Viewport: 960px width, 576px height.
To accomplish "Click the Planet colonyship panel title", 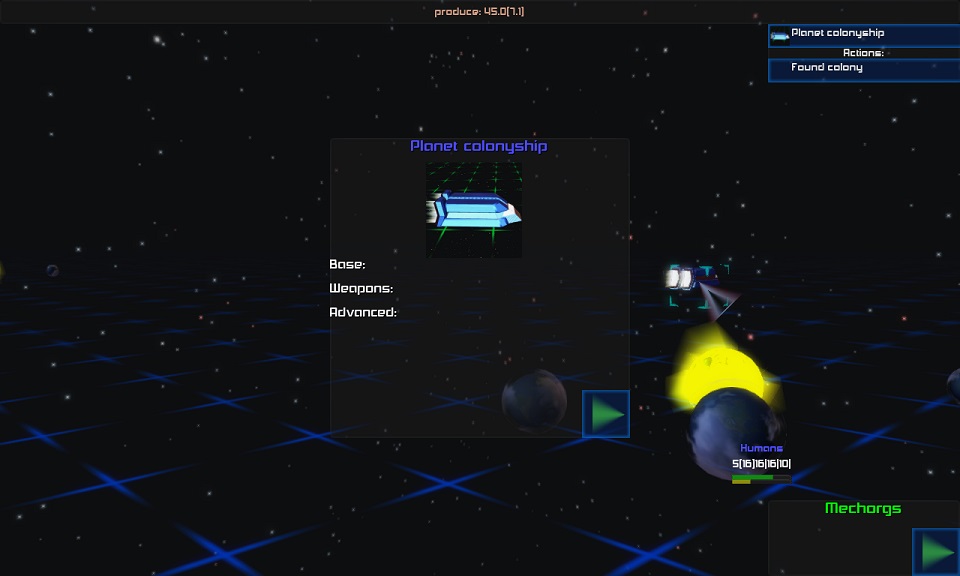I will pyautogui.click(x=478, y=146).
